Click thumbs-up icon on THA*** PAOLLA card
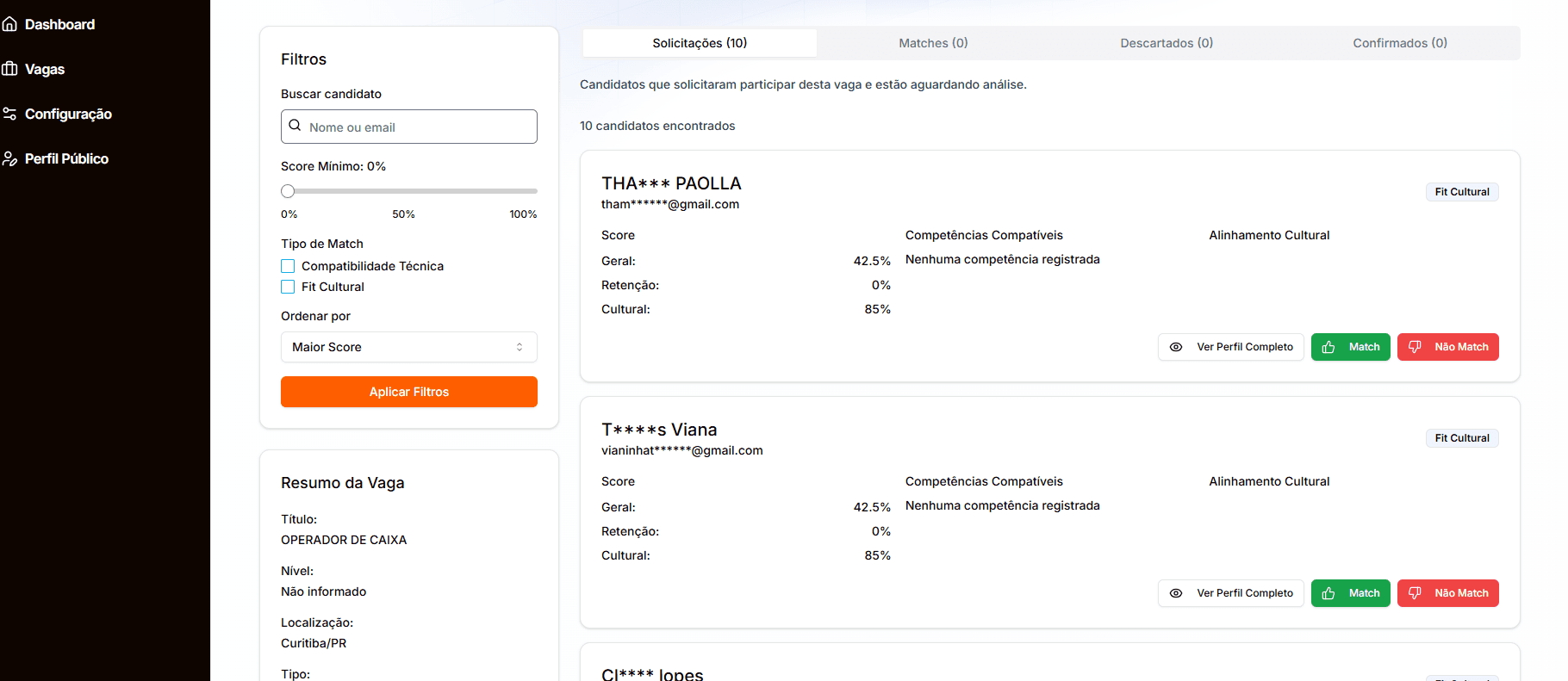Screen dimensions: 1568x681 [1328, 347]
